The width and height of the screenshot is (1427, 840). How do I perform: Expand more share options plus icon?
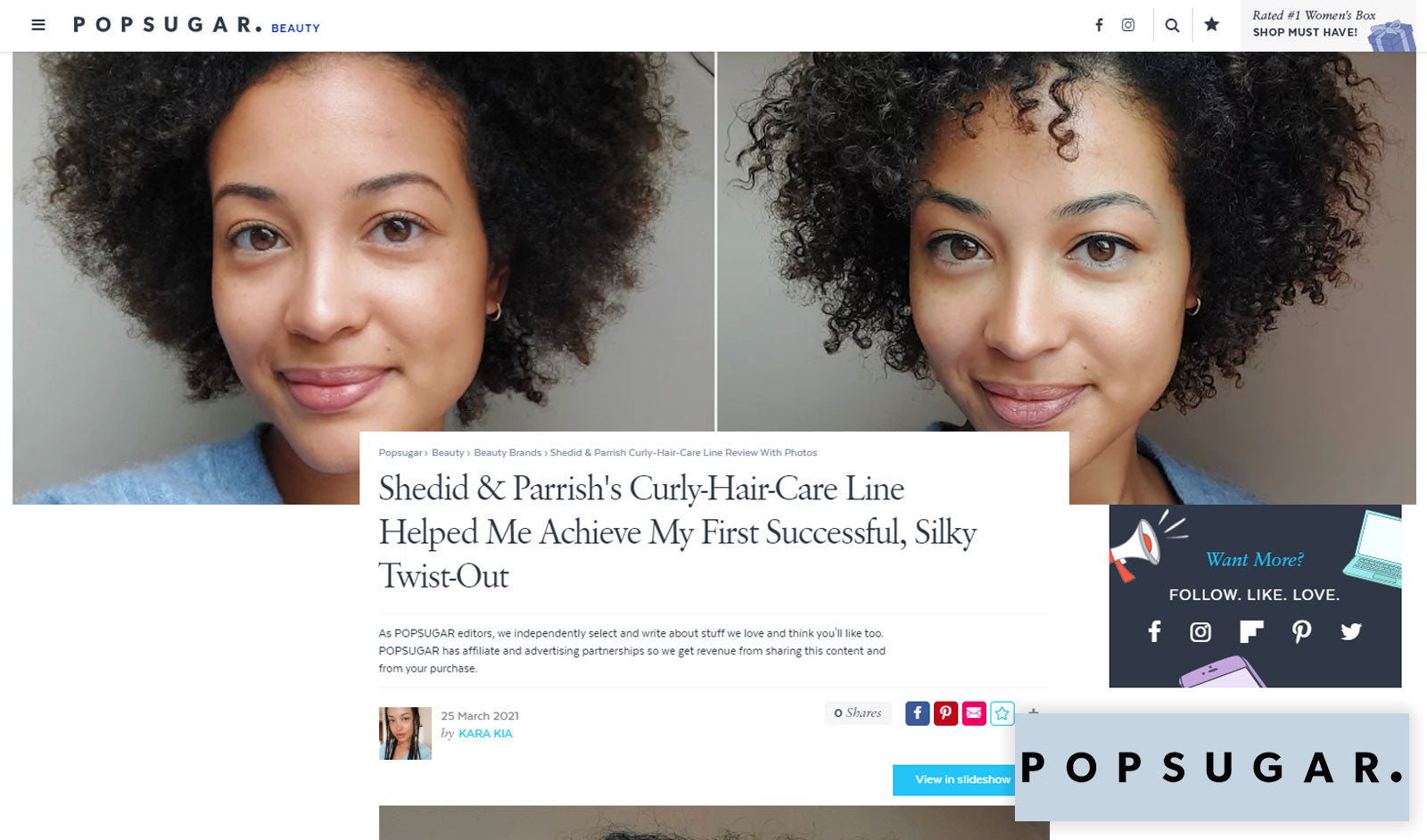coord(1033,712)
